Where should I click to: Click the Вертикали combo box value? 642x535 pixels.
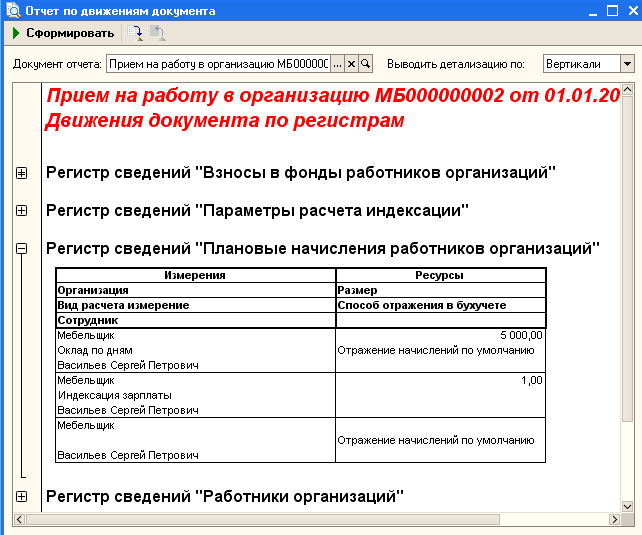click(581, 64)
